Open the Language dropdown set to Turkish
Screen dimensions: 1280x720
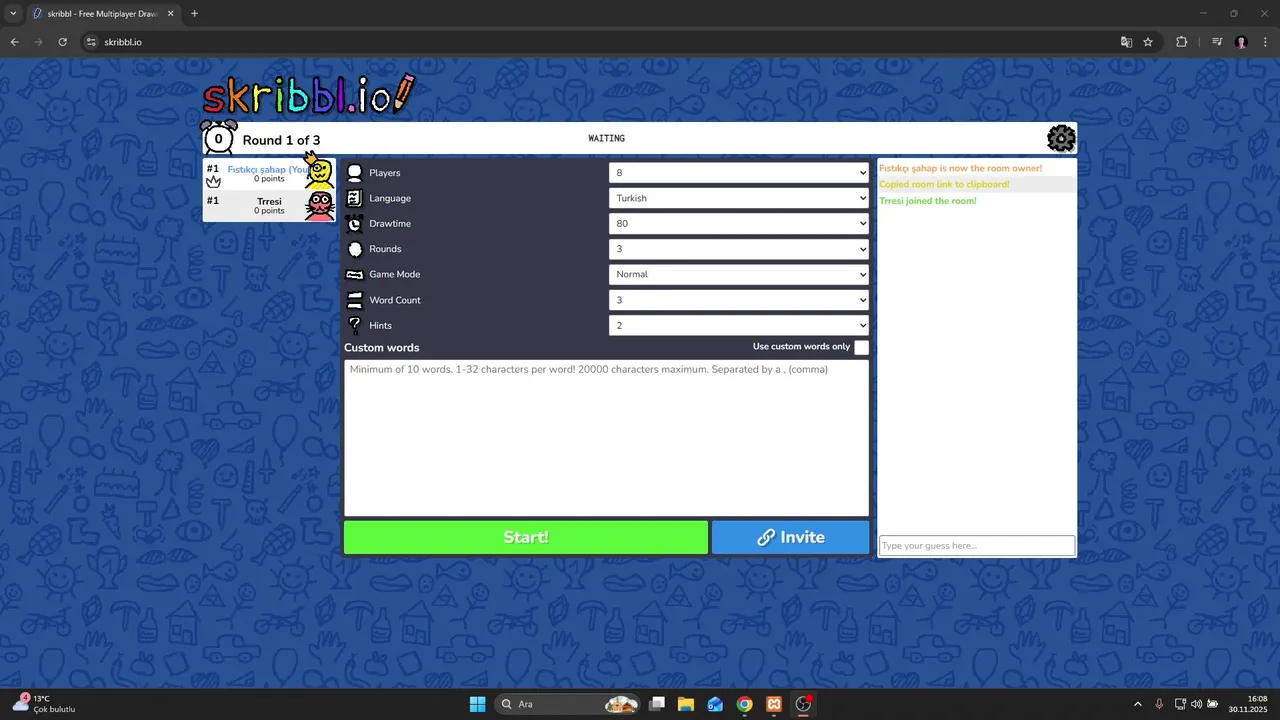pyautogui.click(x=739, y=198)
